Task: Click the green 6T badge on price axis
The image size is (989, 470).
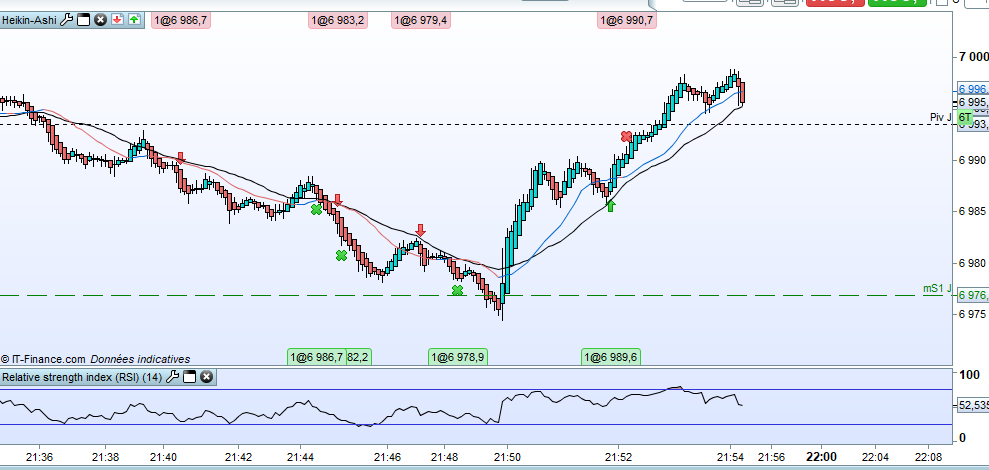Action: click(964, 117)
